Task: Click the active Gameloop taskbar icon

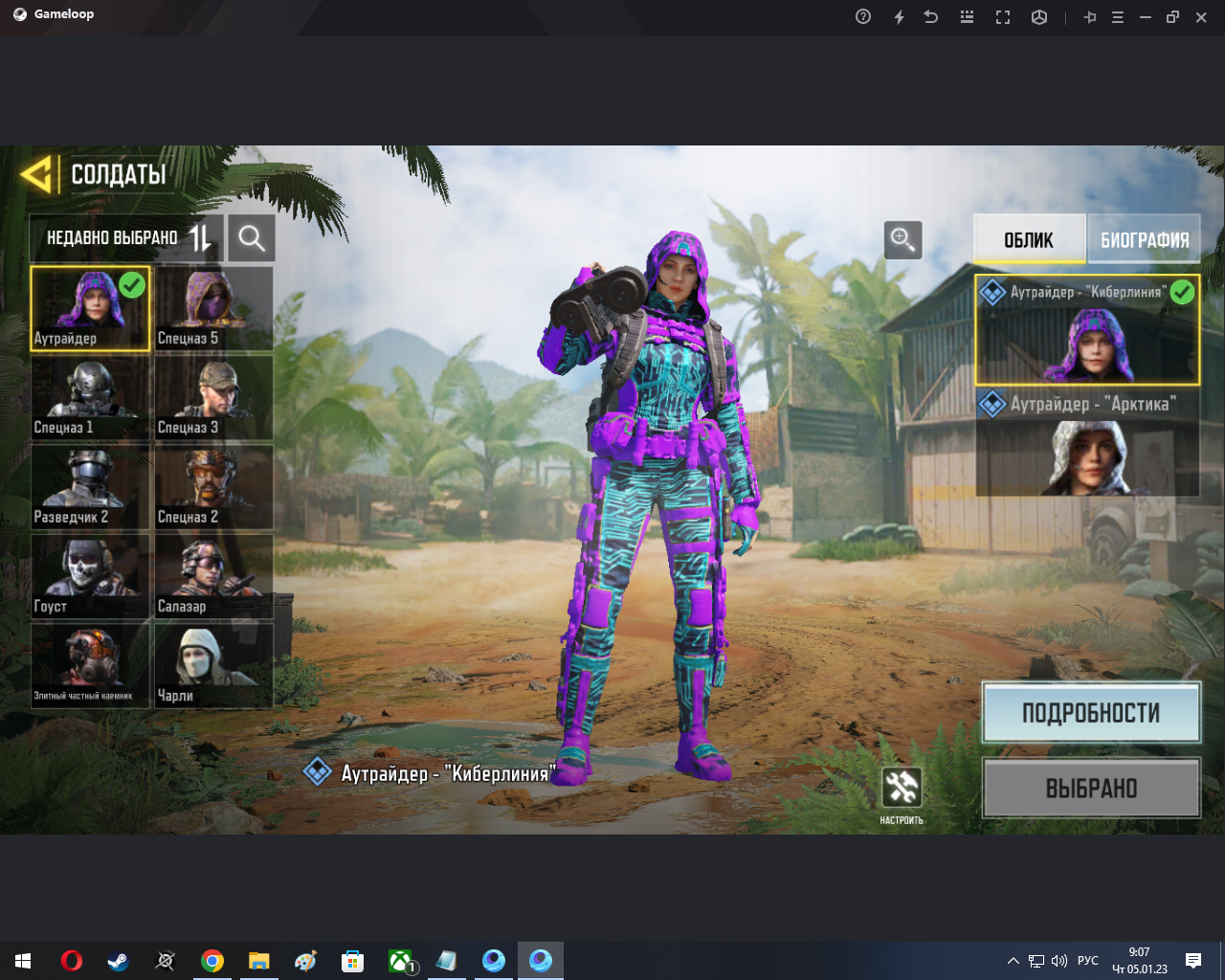Action: point(541,960)
